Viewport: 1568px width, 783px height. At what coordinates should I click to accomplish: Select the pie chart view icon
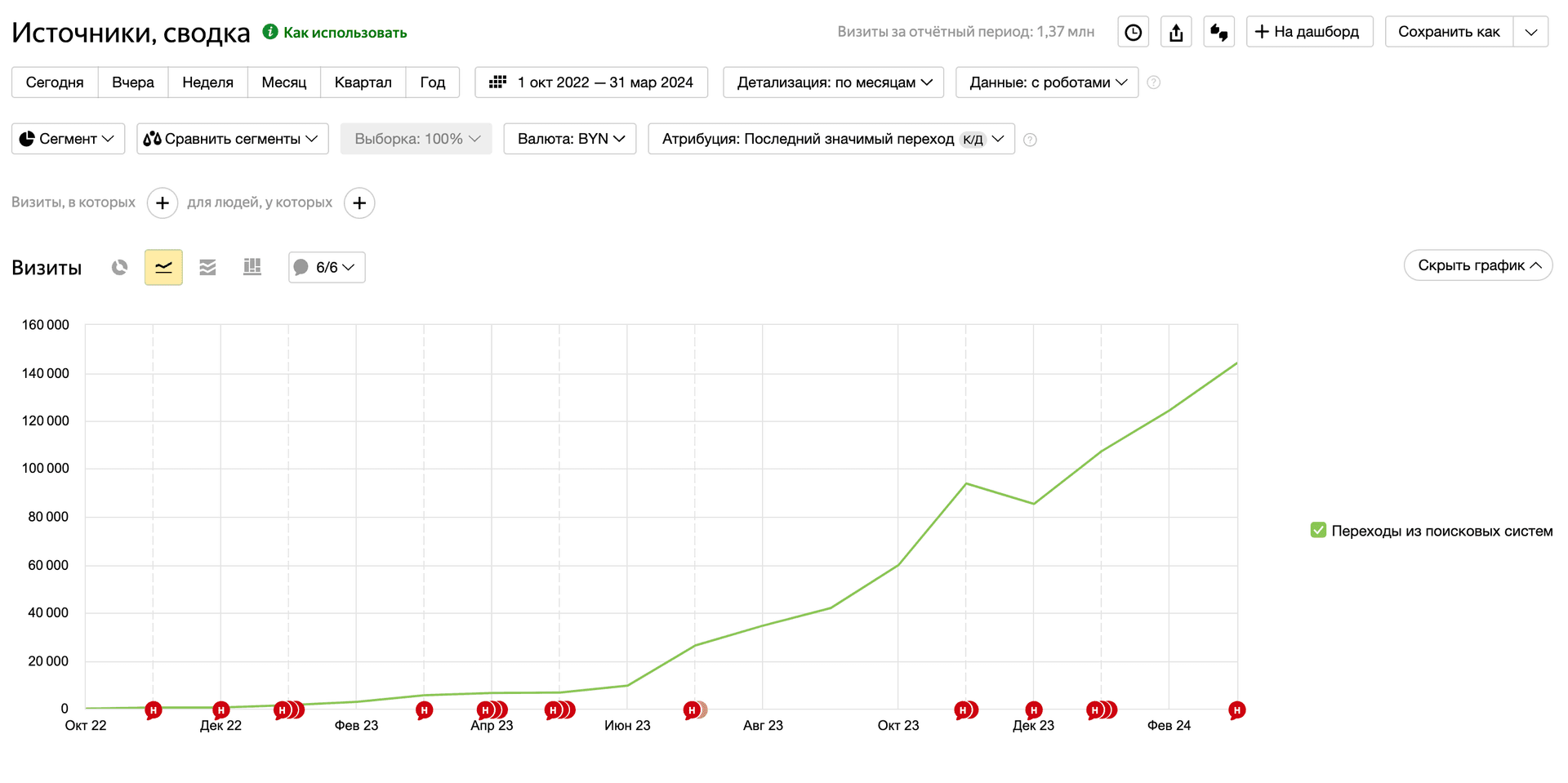(120, 267)
